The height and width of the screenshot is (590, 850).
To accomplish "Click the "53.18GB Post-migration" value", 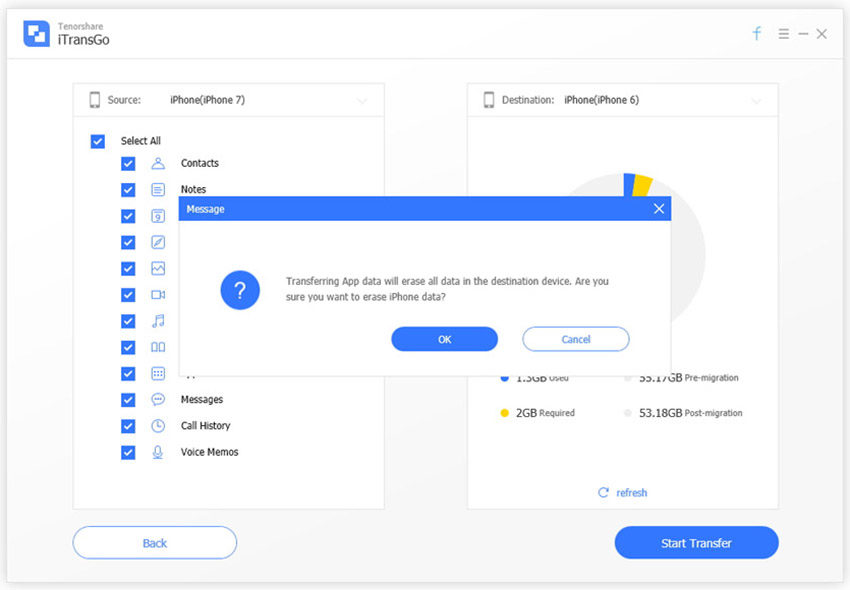I will (691, 413).
